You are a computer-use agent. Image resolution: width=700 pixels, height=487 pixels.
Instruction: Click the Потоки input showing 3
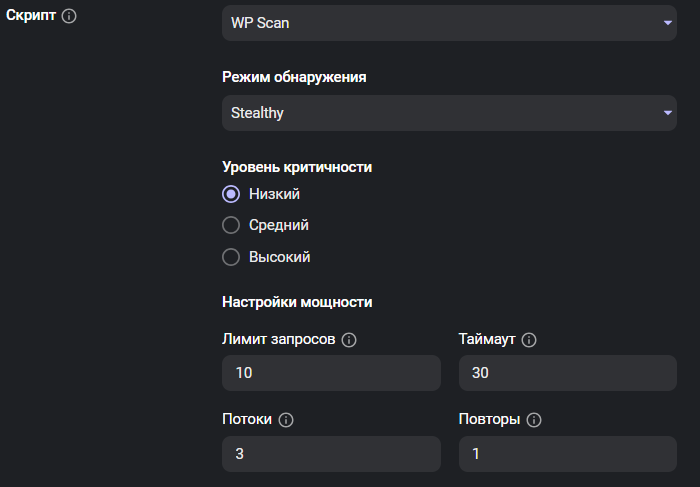[331, 454]
